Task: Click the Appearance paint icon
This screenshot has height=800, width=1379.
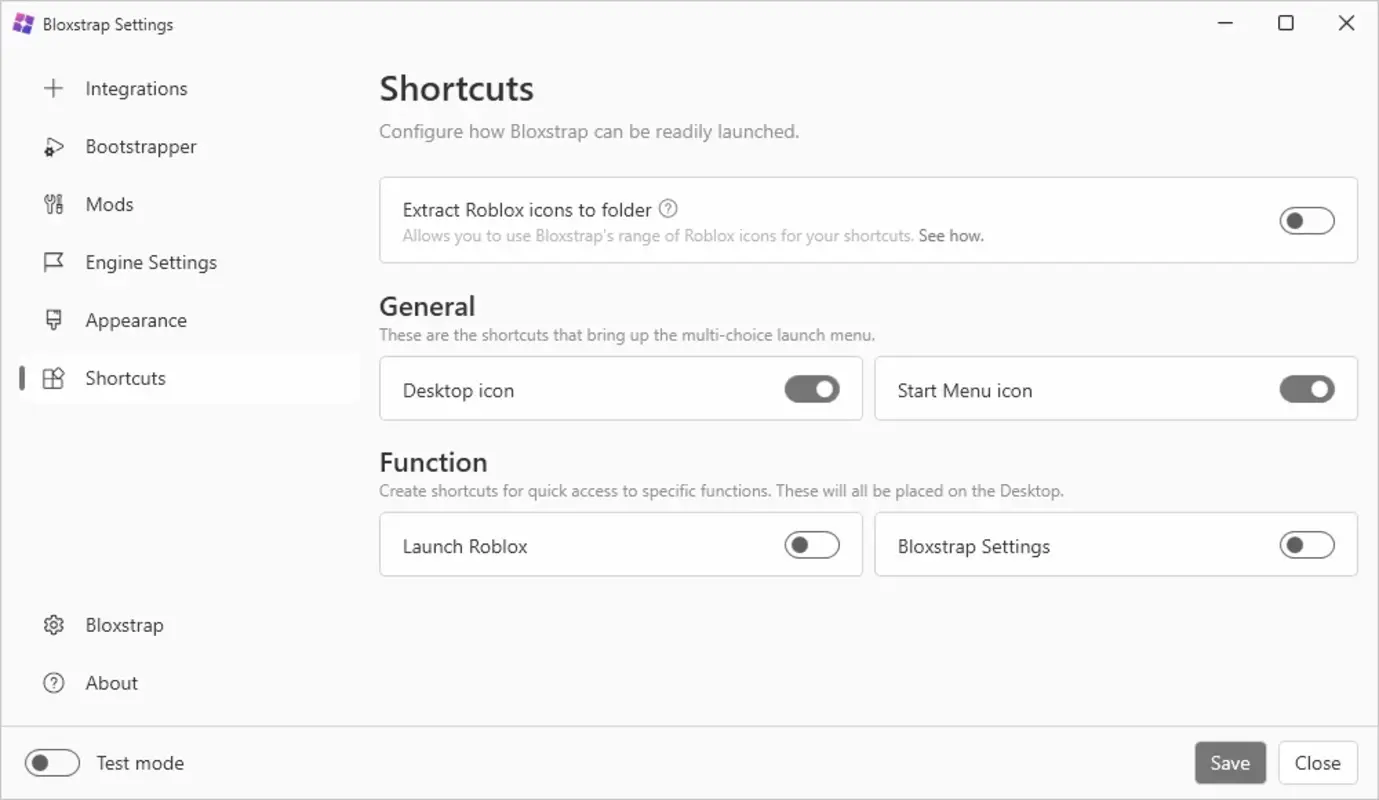Action: click(x=54, y=320)
